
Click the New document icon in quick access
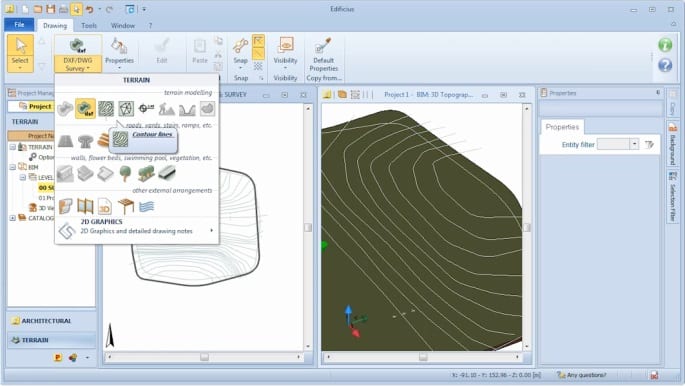[x=25, y=9]
